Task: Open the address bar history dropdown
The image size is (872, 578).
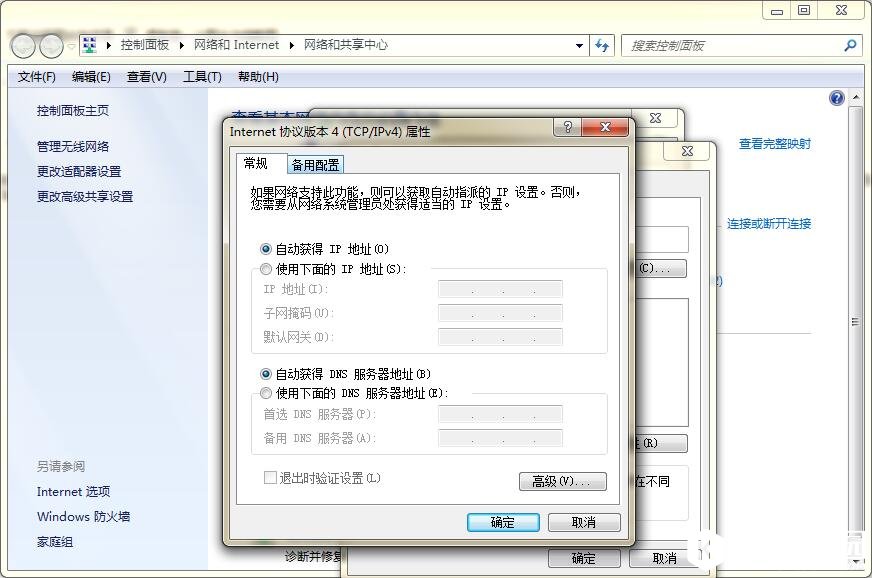Action: click(x=578, y=45)
